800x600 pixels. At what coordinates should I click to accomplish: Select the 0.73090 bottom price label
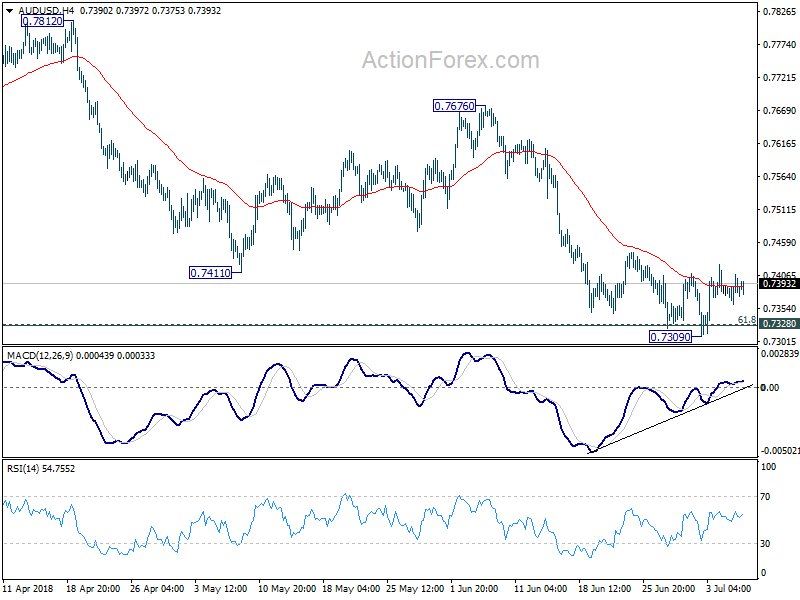(x=670, y=336)
